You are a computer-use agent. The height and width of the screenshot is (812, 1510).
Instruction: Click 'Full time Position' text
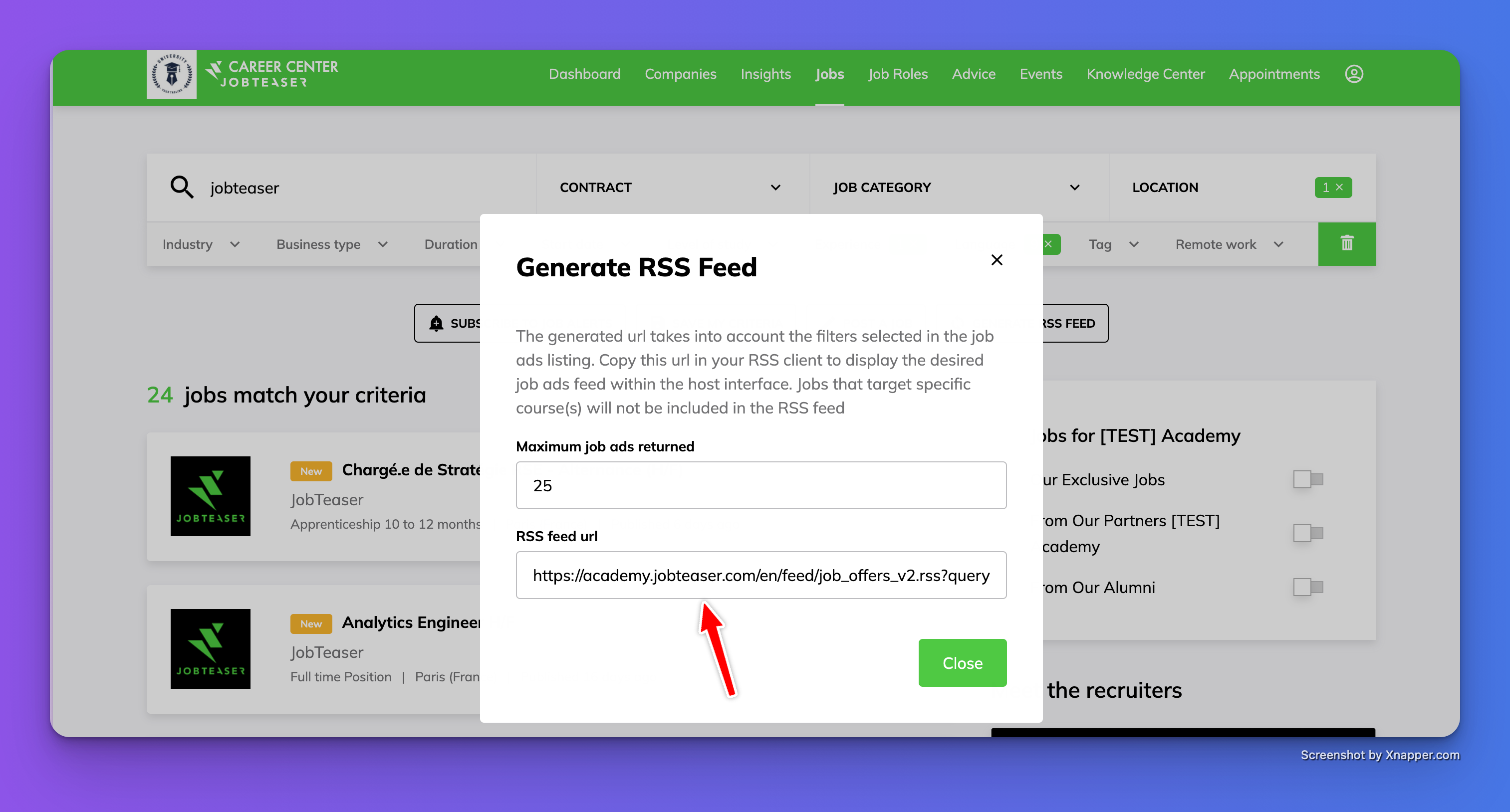tap(340, 677)
